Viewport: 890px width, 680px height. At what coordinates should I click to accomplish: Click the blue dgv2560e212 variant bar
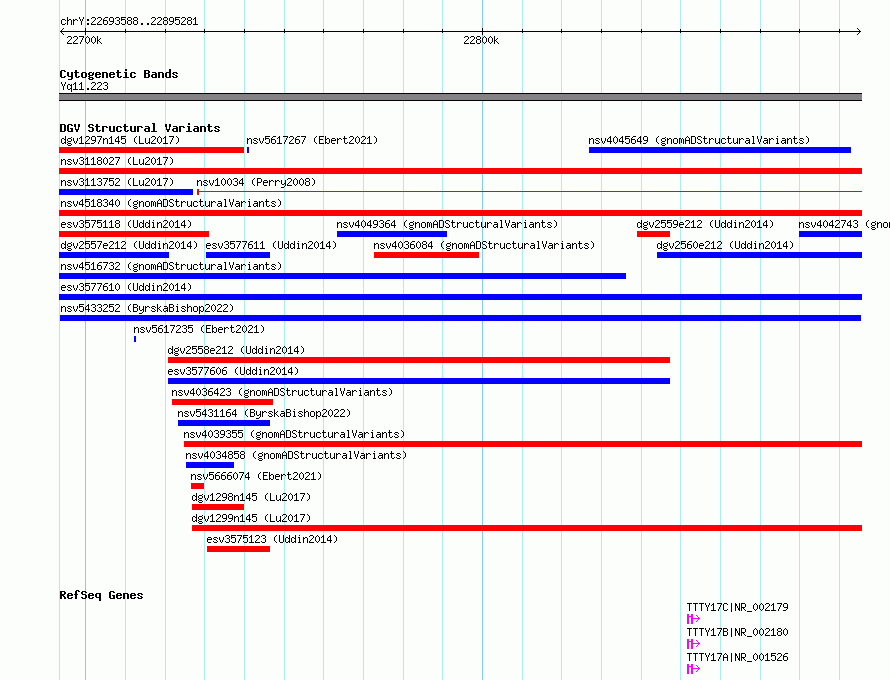point(759,255)
